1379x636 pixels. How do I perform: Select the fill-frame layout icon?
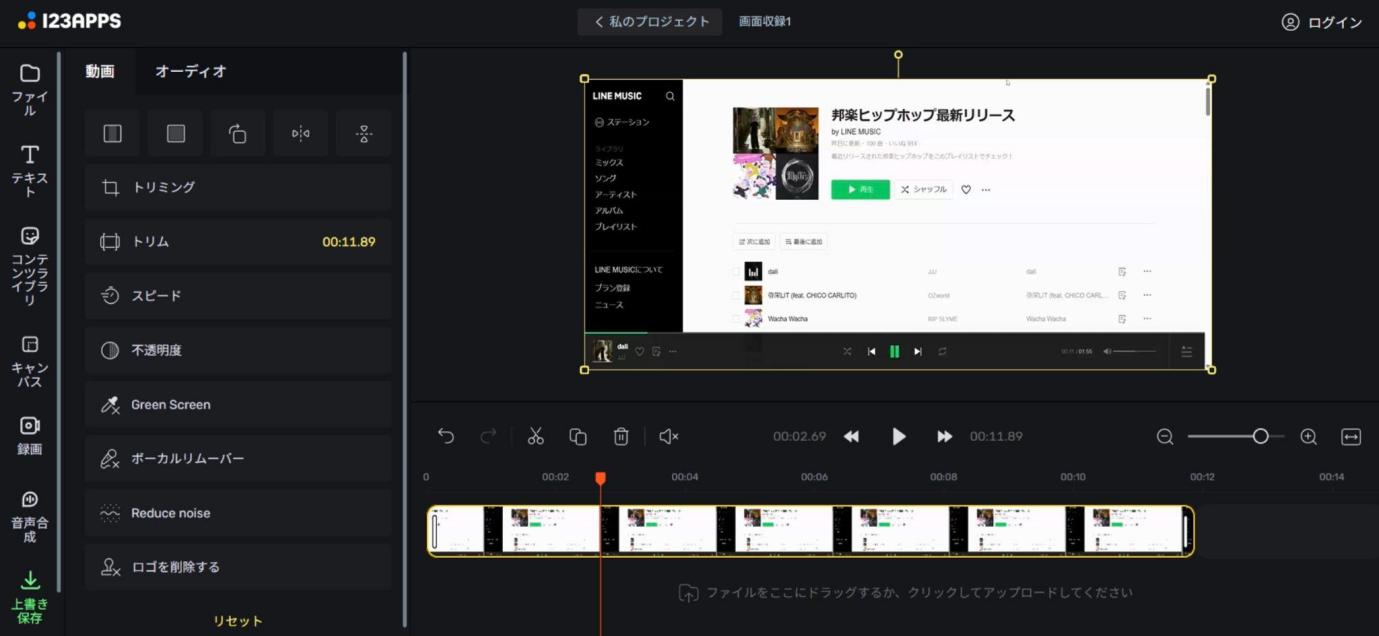pos(175,133)
